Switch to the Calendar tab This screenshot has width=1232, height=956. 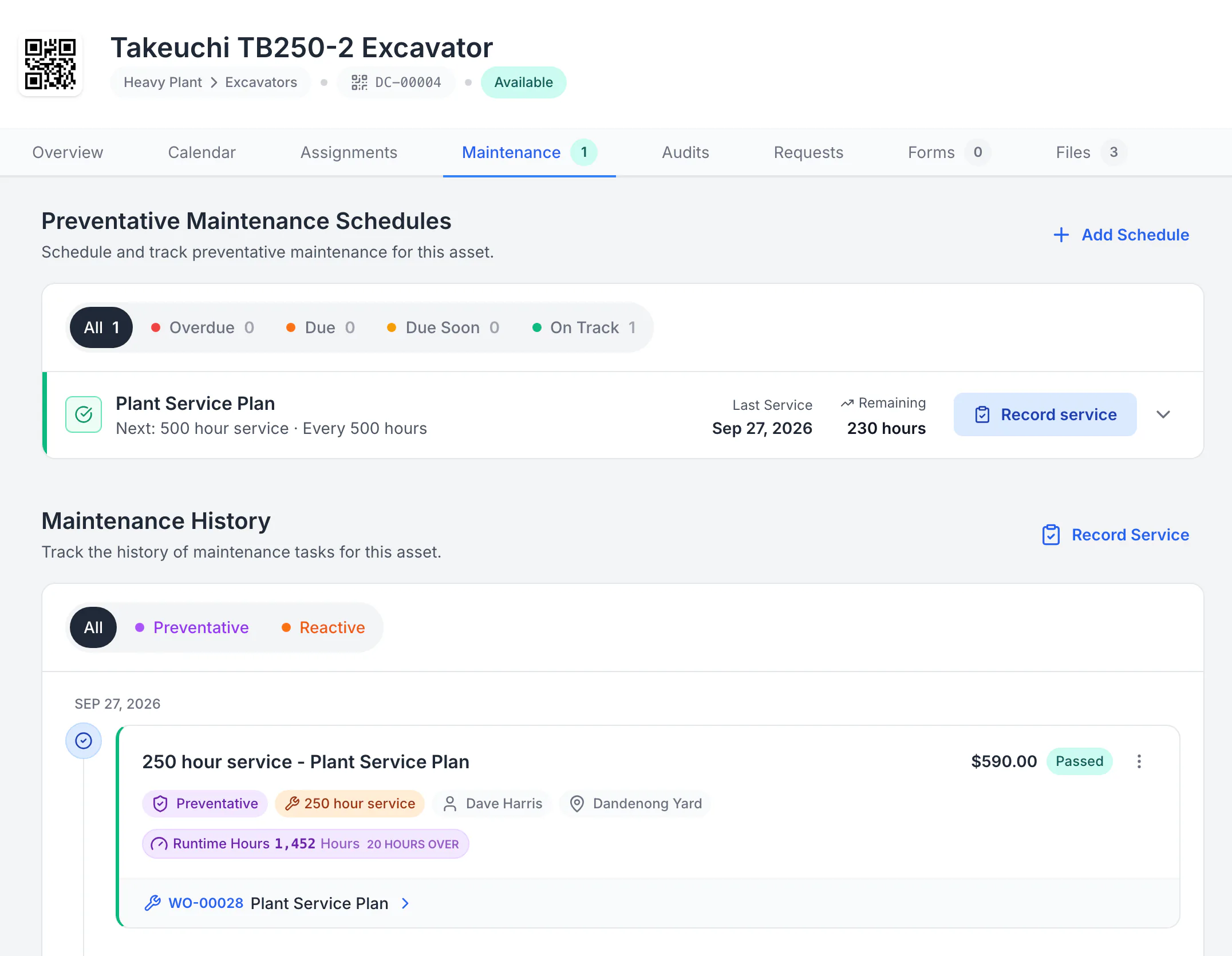(202, 152)
